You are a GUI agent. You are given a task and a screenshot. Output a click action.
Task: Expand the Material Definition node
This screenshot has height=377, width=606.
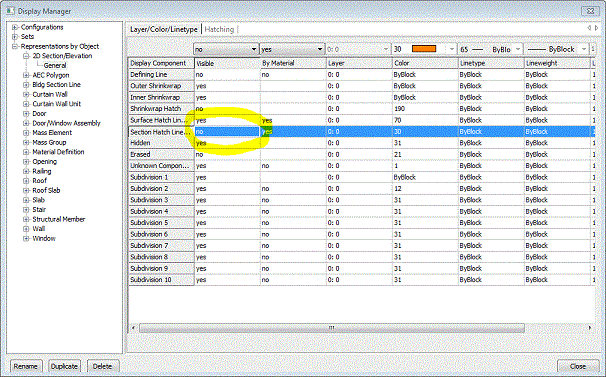point(26,152)
